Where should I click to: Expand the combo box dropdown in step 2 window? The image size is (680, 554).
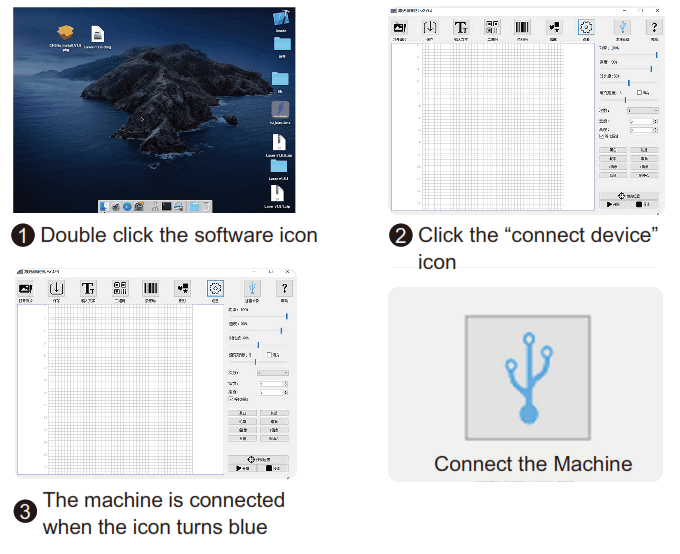(x=643, y=110)
